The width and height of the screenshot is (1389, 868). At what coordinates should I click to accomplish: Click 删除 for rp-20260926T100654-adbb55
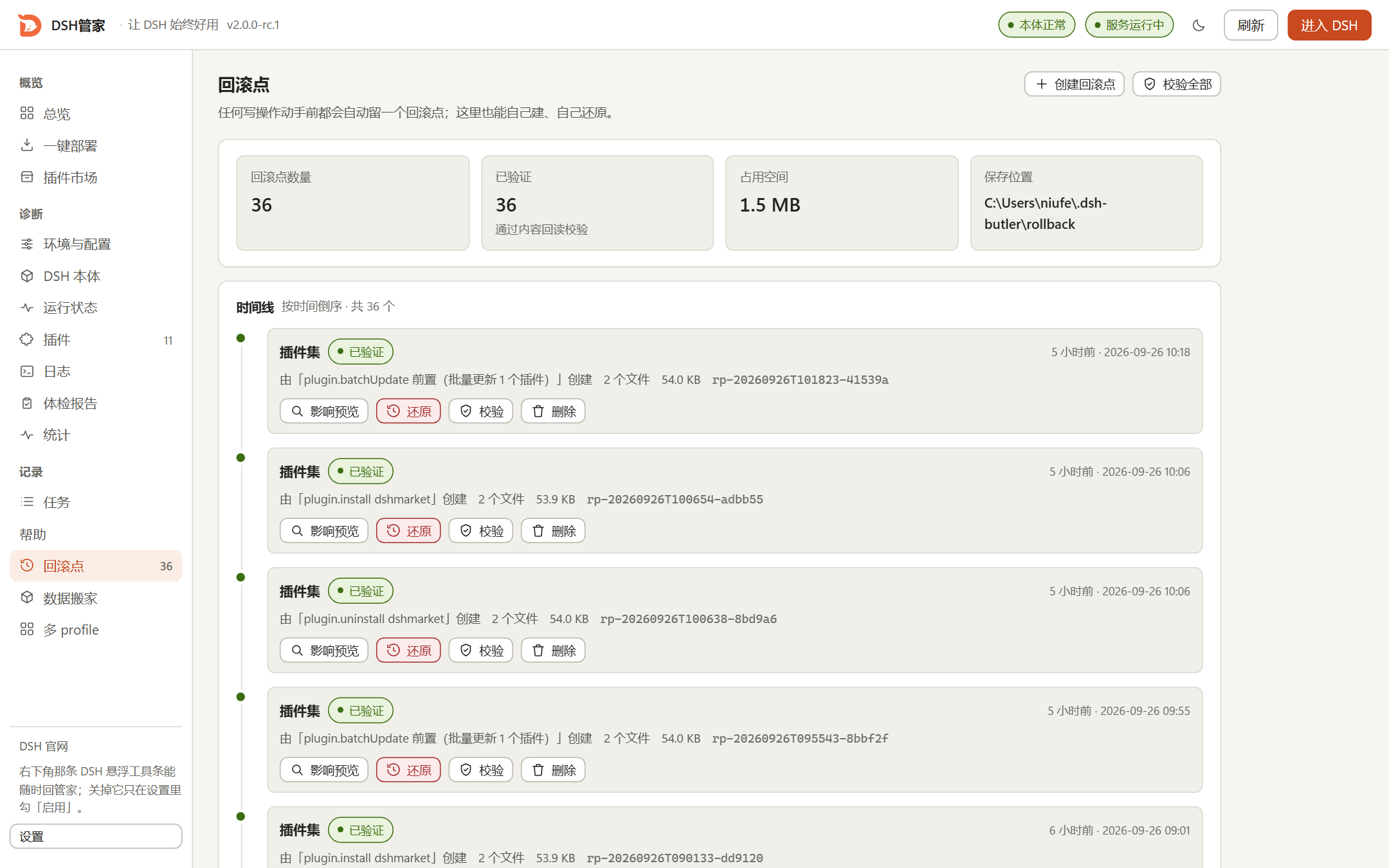pyautogui.click(x=553, y=530)
